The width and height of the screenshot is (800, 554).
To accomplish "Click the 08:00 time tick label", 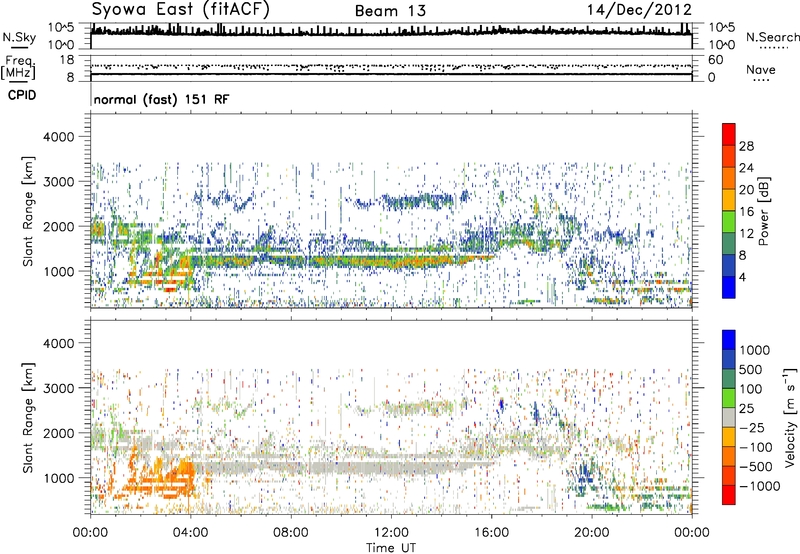I will coord(291,533).
